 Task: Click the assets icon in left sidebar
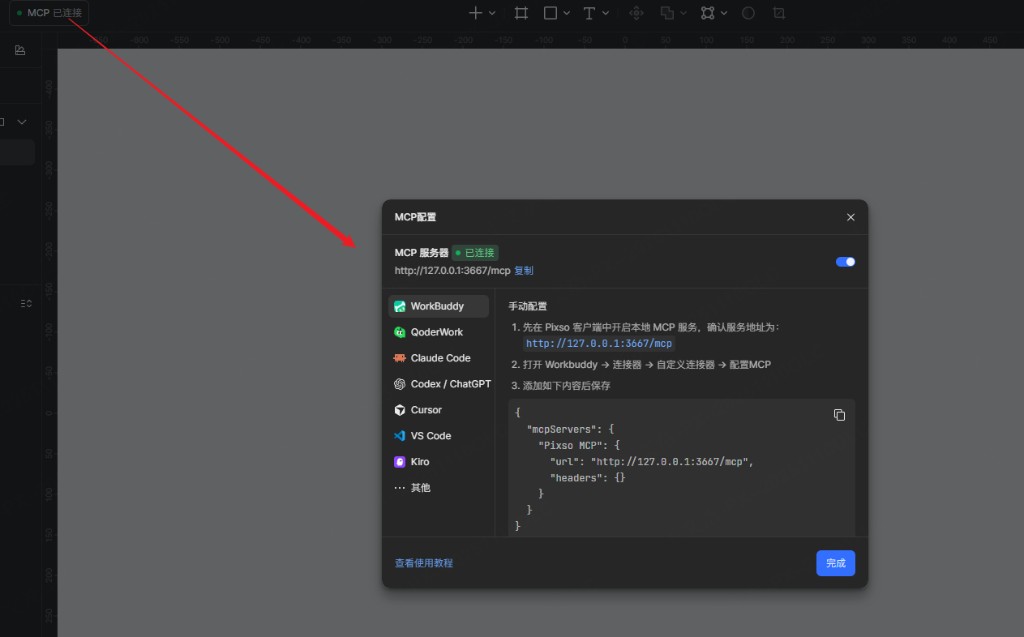(x=20, y=50)
